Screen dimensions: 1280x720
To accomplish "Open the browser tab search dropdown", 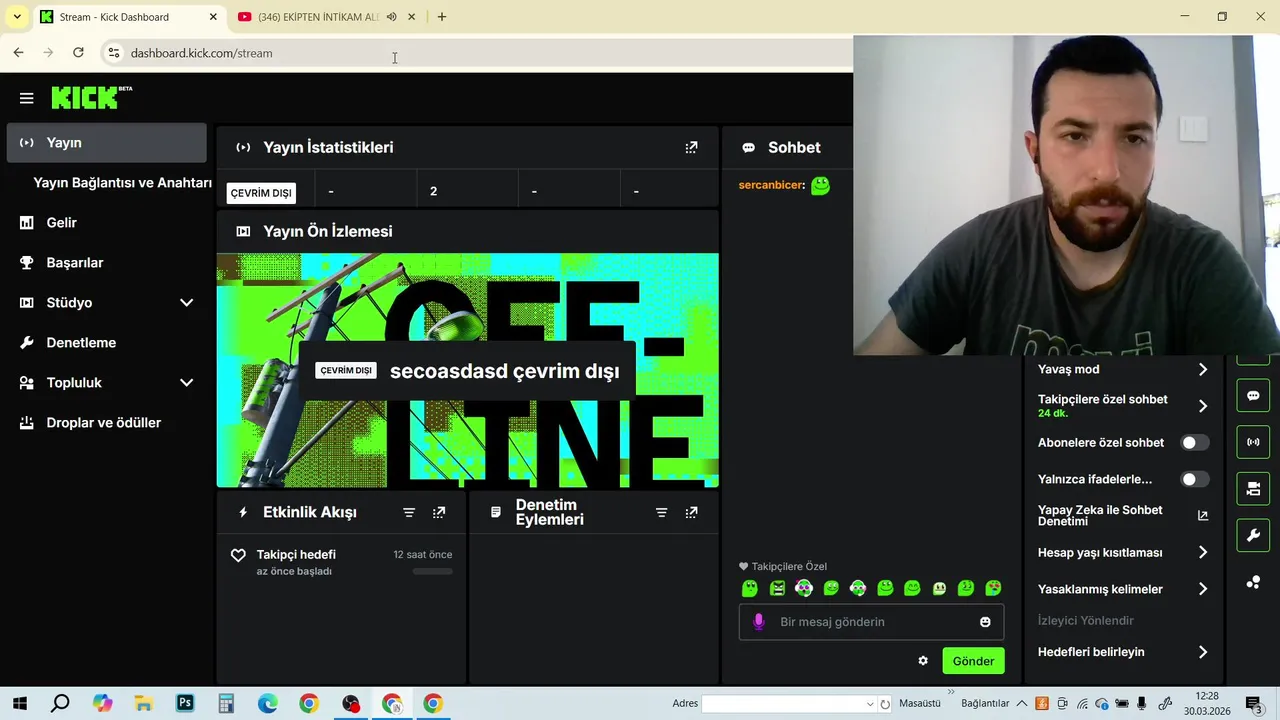I will coord(17,17).
